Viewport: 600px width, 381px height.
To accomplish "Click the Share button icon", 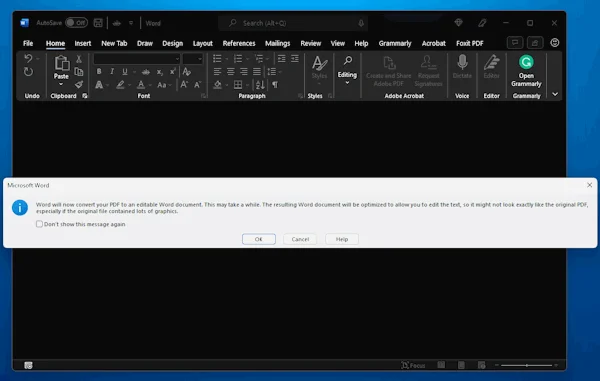I will pyautogui.click(x=535, y=42).
